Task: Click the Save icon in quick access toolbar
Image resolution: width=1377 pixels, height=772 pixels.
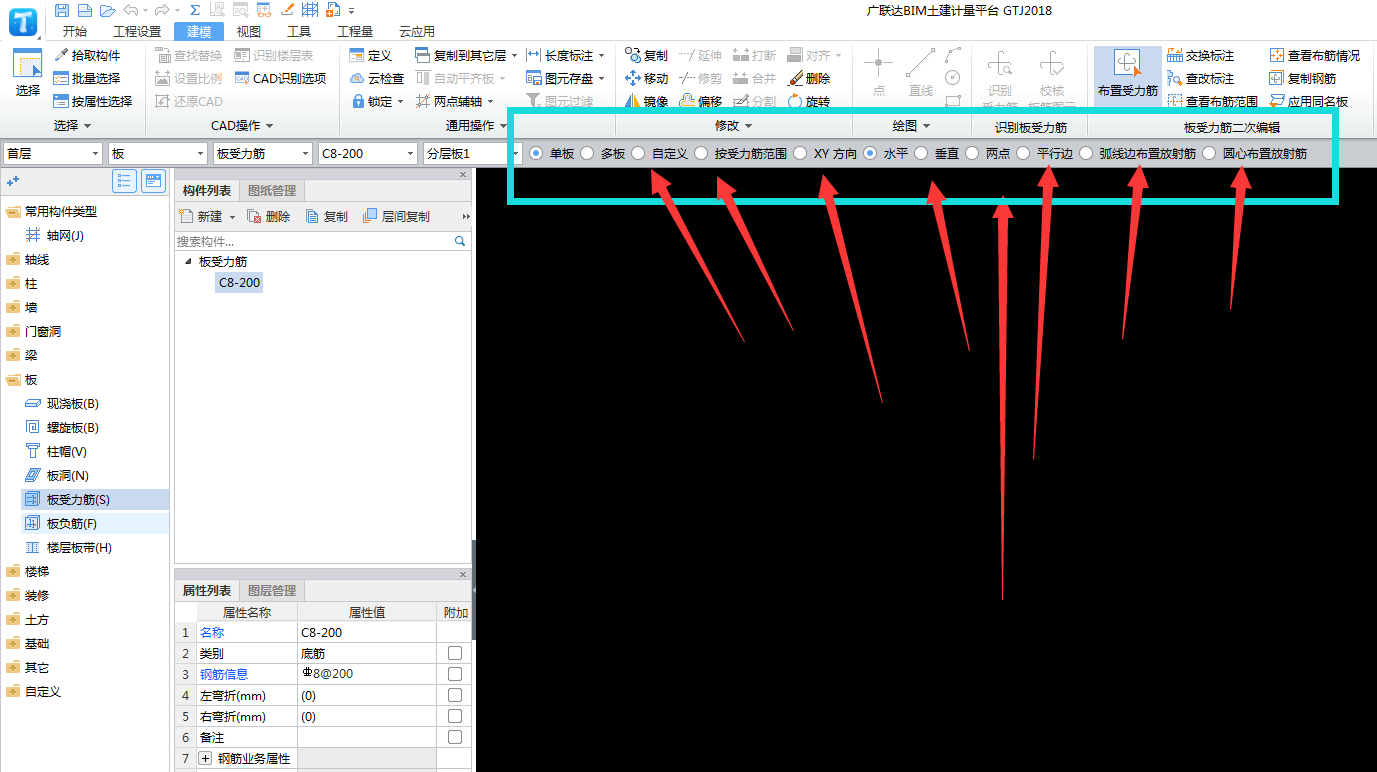Action: pos(62,10)
